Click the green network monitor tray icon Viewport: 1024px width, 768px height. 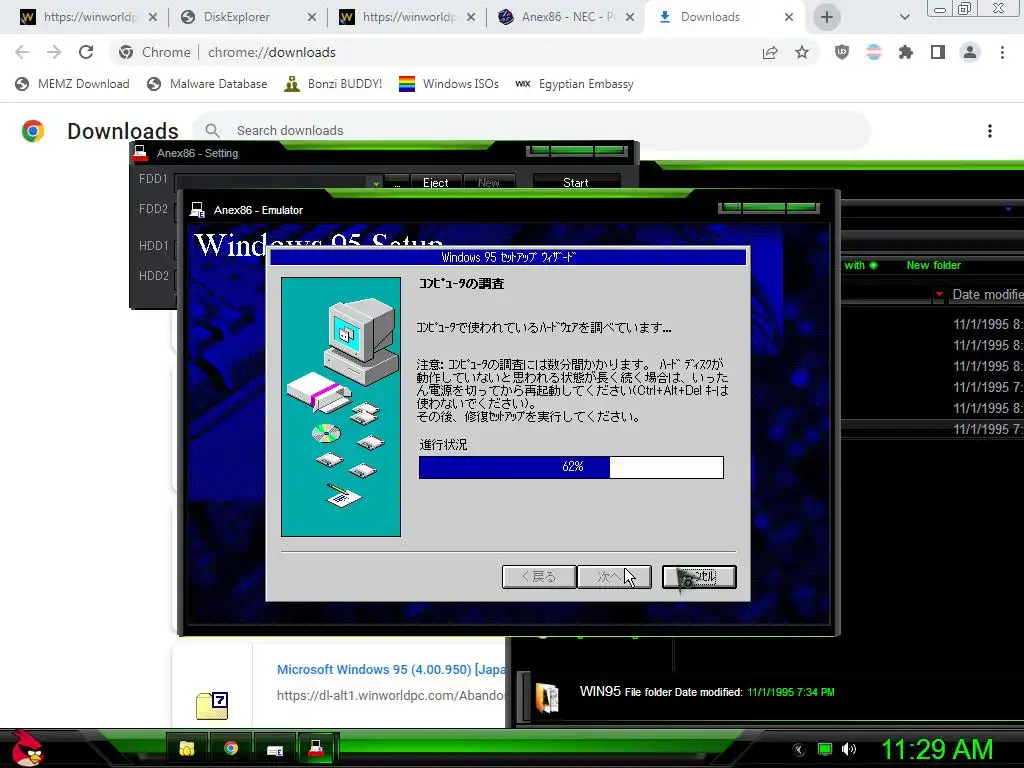pyautogui.click(x=825, y=749)
